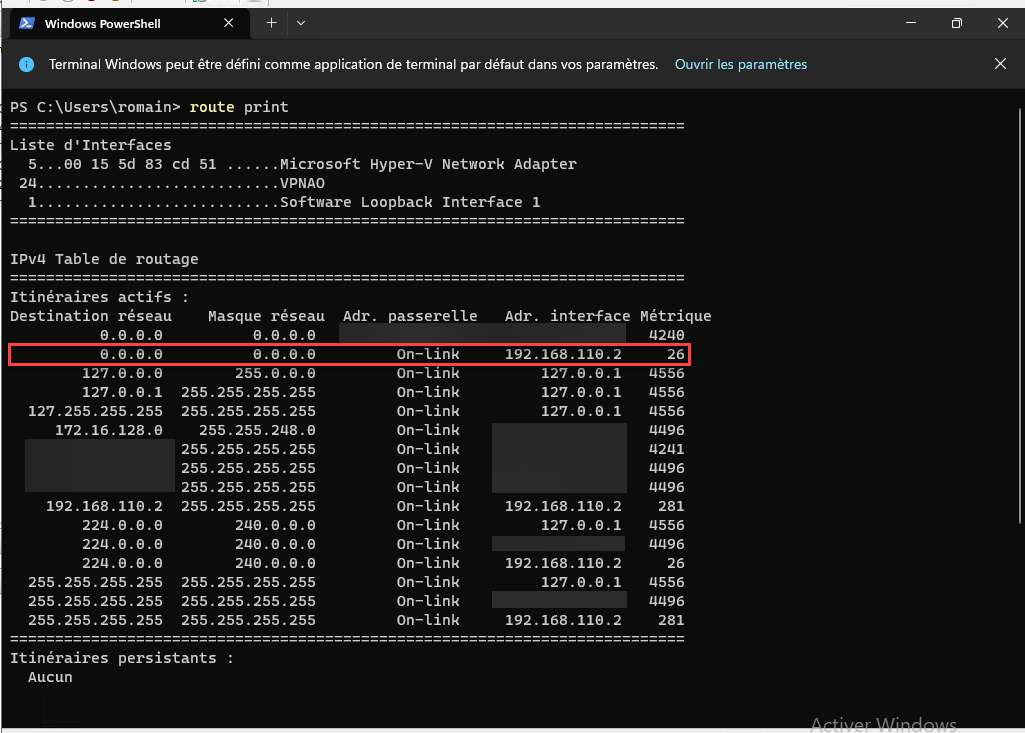Viewport: 1025px width, 733px height.
Task: Open a new tab with the plus button
Action: point(271,23)
